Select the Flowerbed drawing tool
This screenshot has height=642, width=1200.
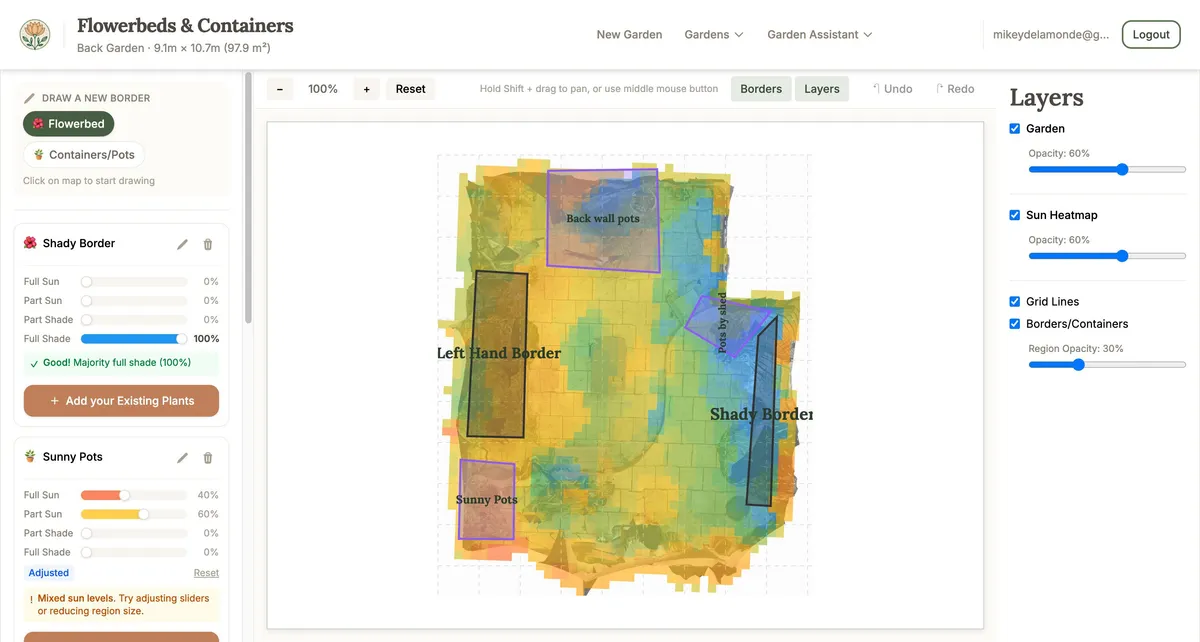tap(68, 123)
